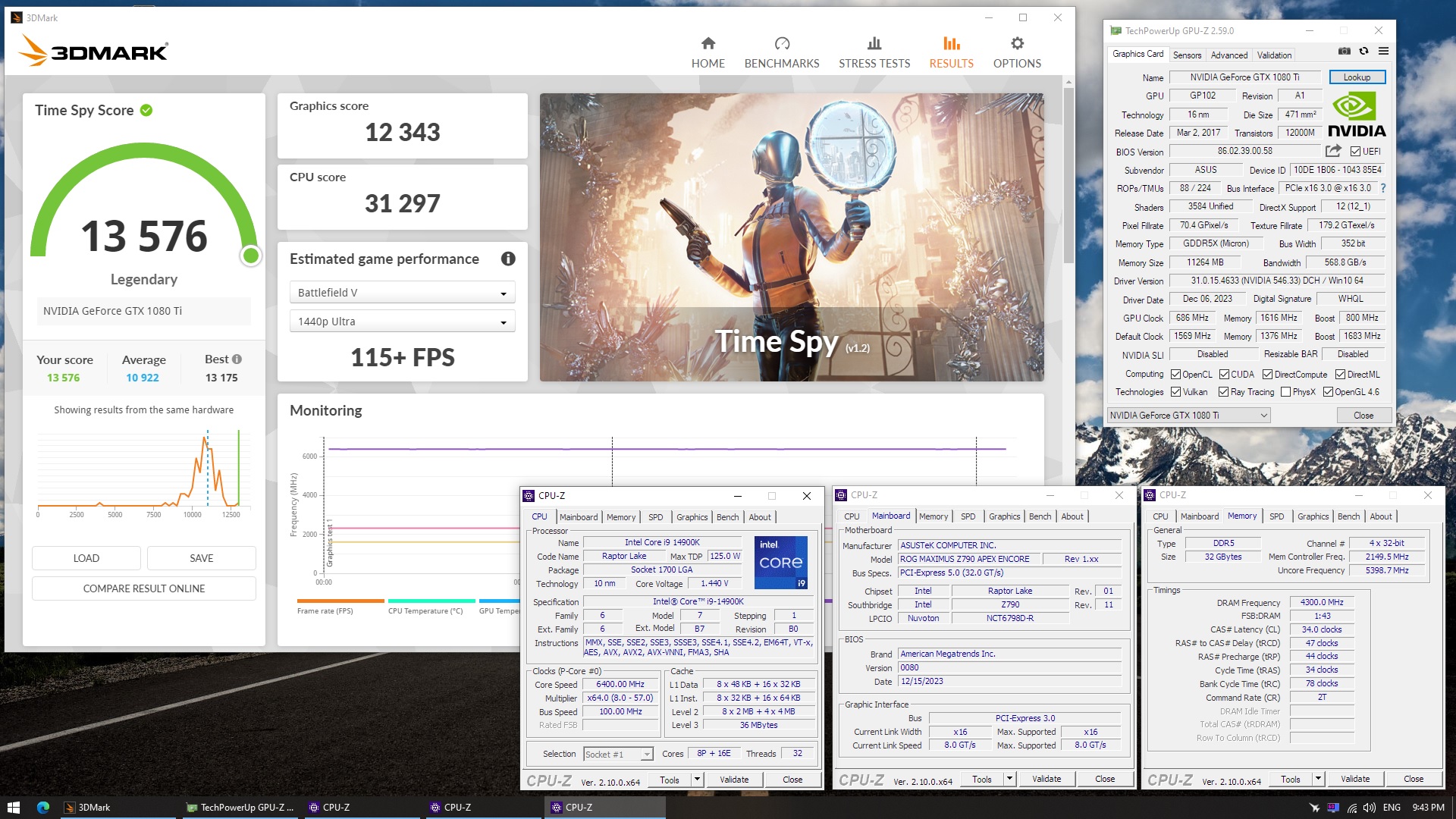Toggle the DirectCompute checkbox in GPU-Z
The width and height of the screenshot is (1456, 819).
coord(1267,375)
